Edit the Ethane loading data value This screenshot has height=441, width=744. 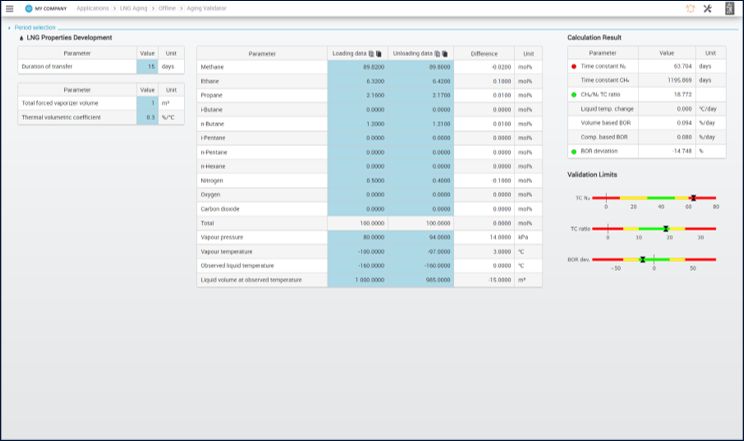coord(357,81)
